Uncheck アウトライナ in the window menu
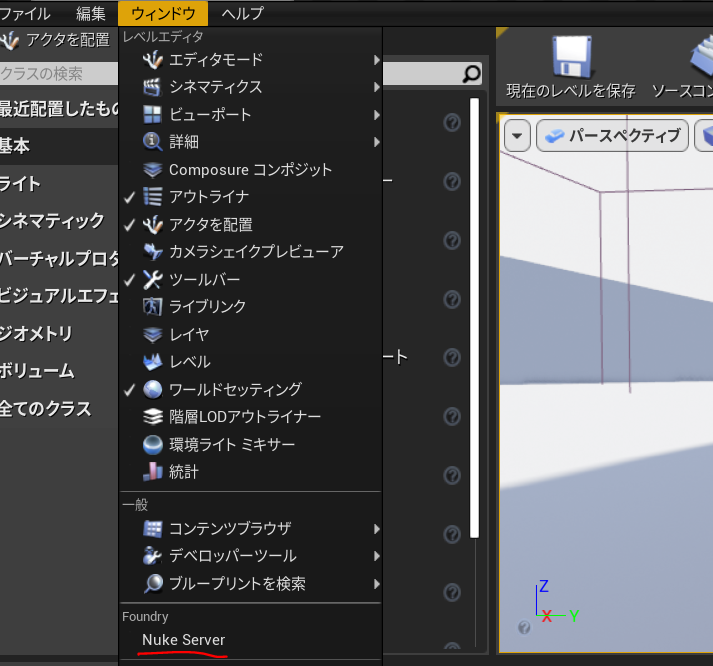This screenshot has height=666, width=713. point(130,197)
